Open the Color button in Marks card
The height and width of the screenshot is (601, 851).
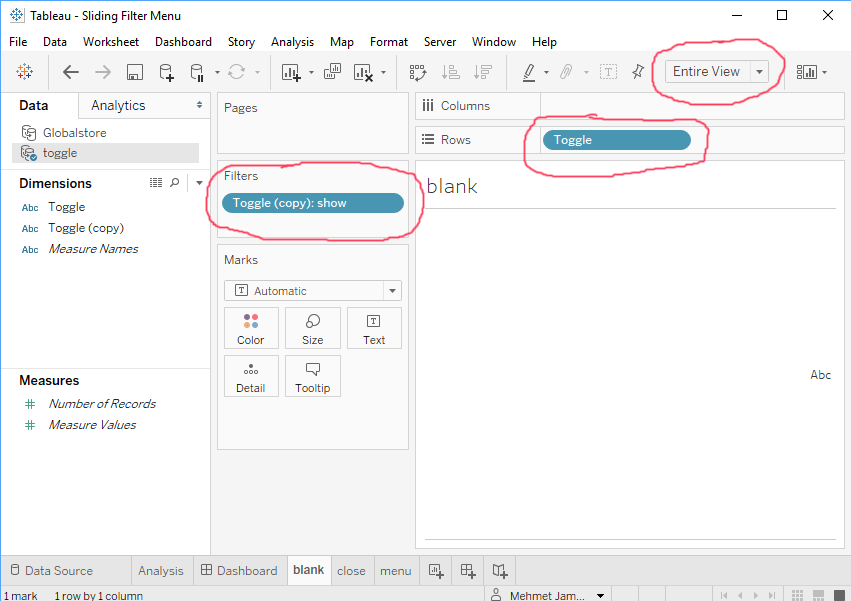(250, 328)
